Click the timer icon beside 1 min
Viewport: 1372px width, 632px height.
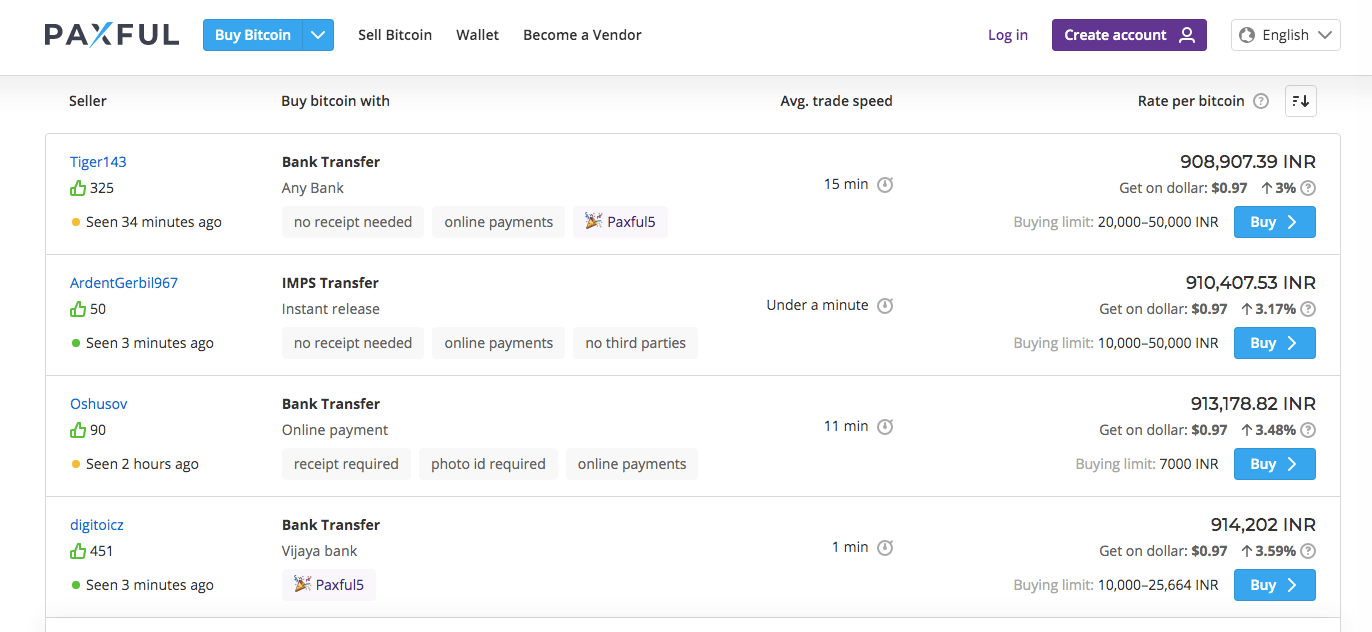[x=885, y=548]
